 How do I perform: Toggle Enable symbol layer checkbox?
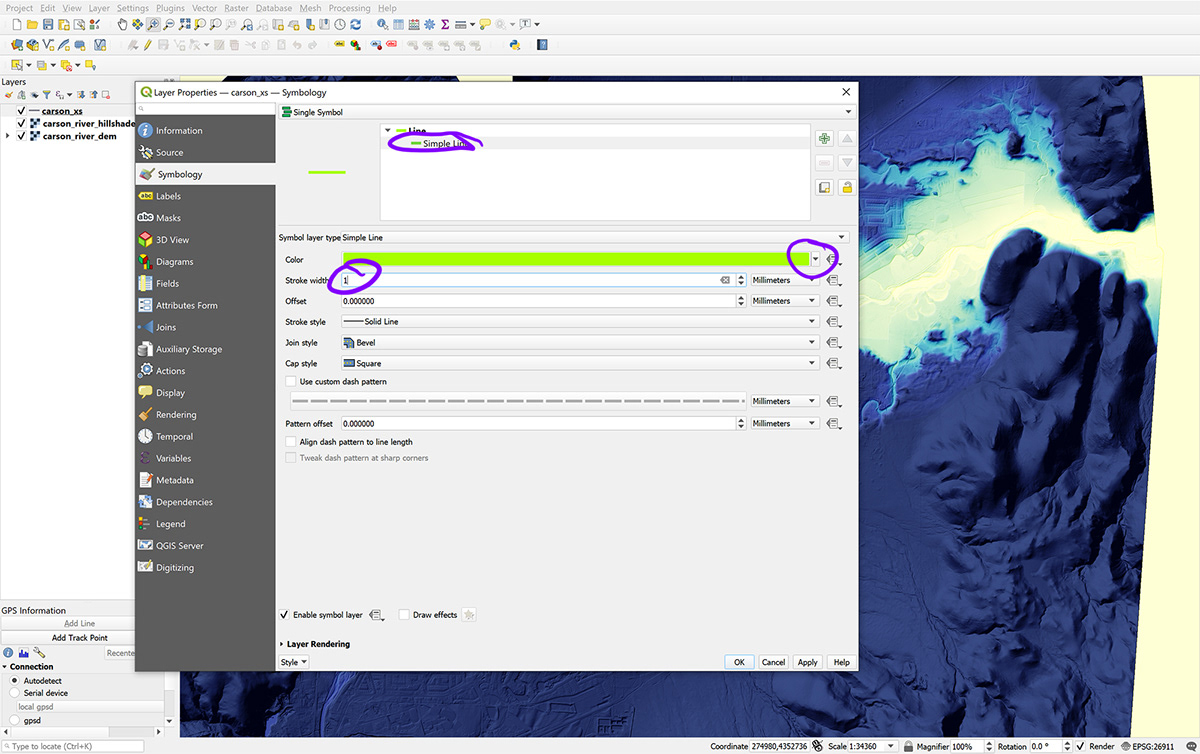[x=285, y=615]
